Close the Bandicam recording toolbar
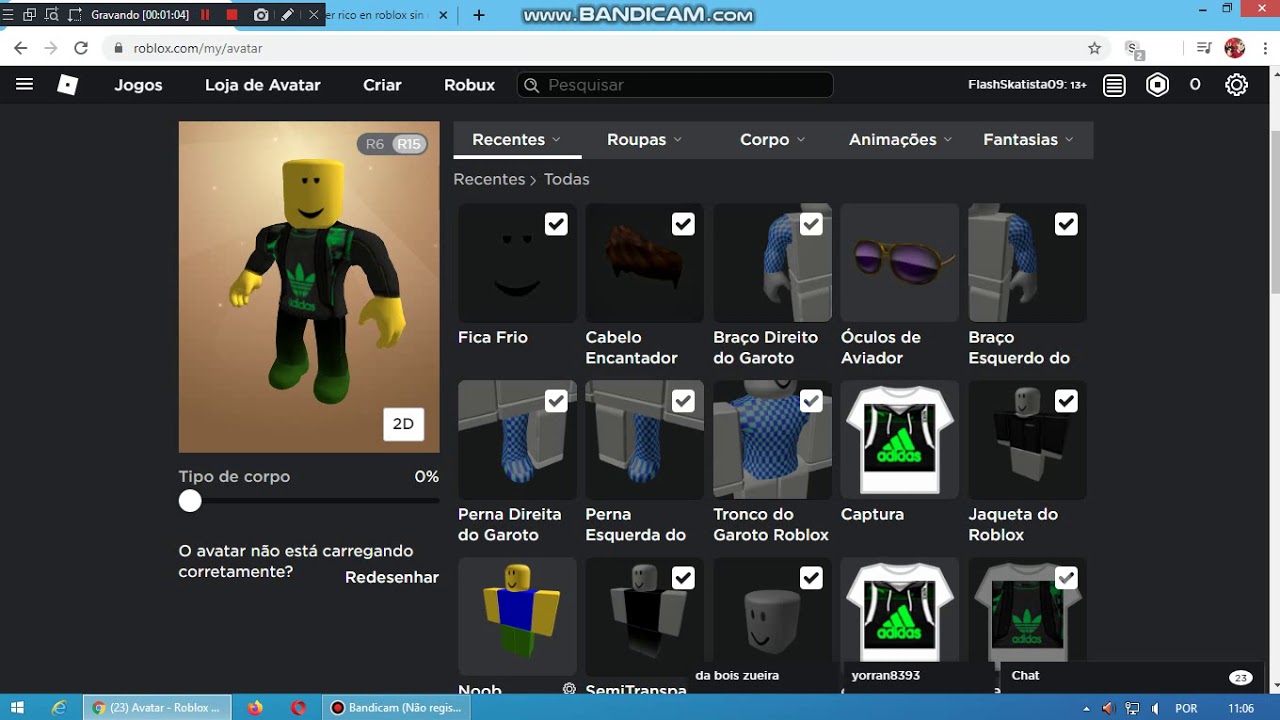The height and width of the screenshot is (720, 1280). (314, 15)
